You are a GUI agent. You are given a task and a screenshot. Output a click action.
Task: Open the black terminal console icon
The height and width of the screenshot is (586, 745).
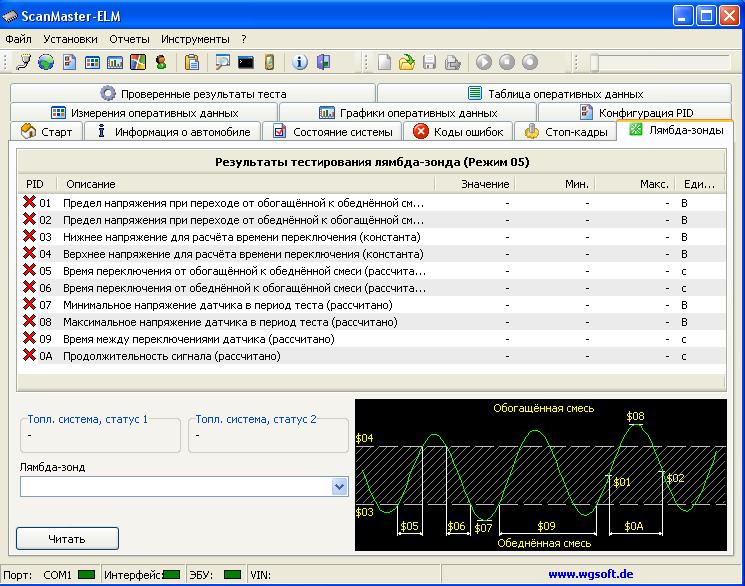246,62
